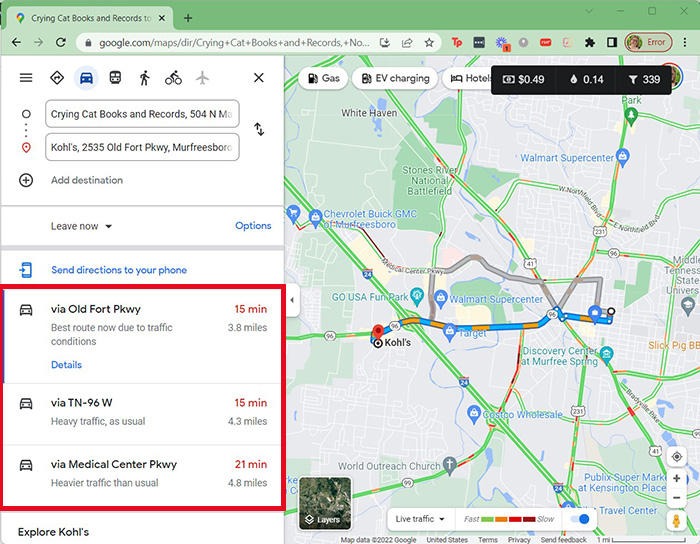Filter map by EV charging
Viewport: 700px width, 544px height.
pos(395,79)
